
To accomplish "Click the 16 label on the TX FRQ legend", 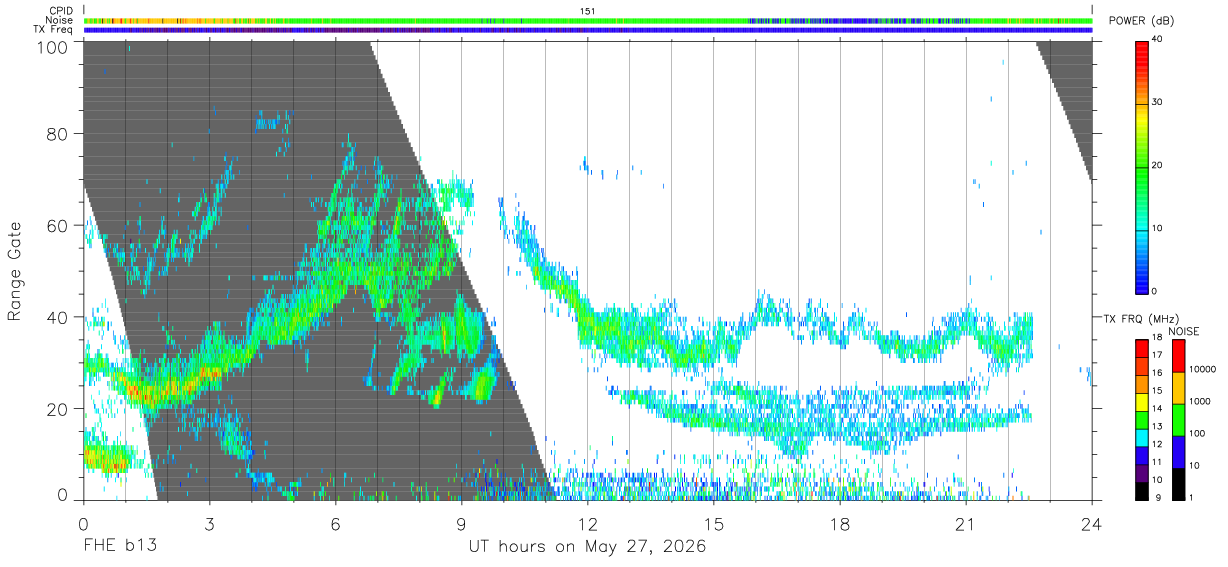I will click(x=1157, y=373).
